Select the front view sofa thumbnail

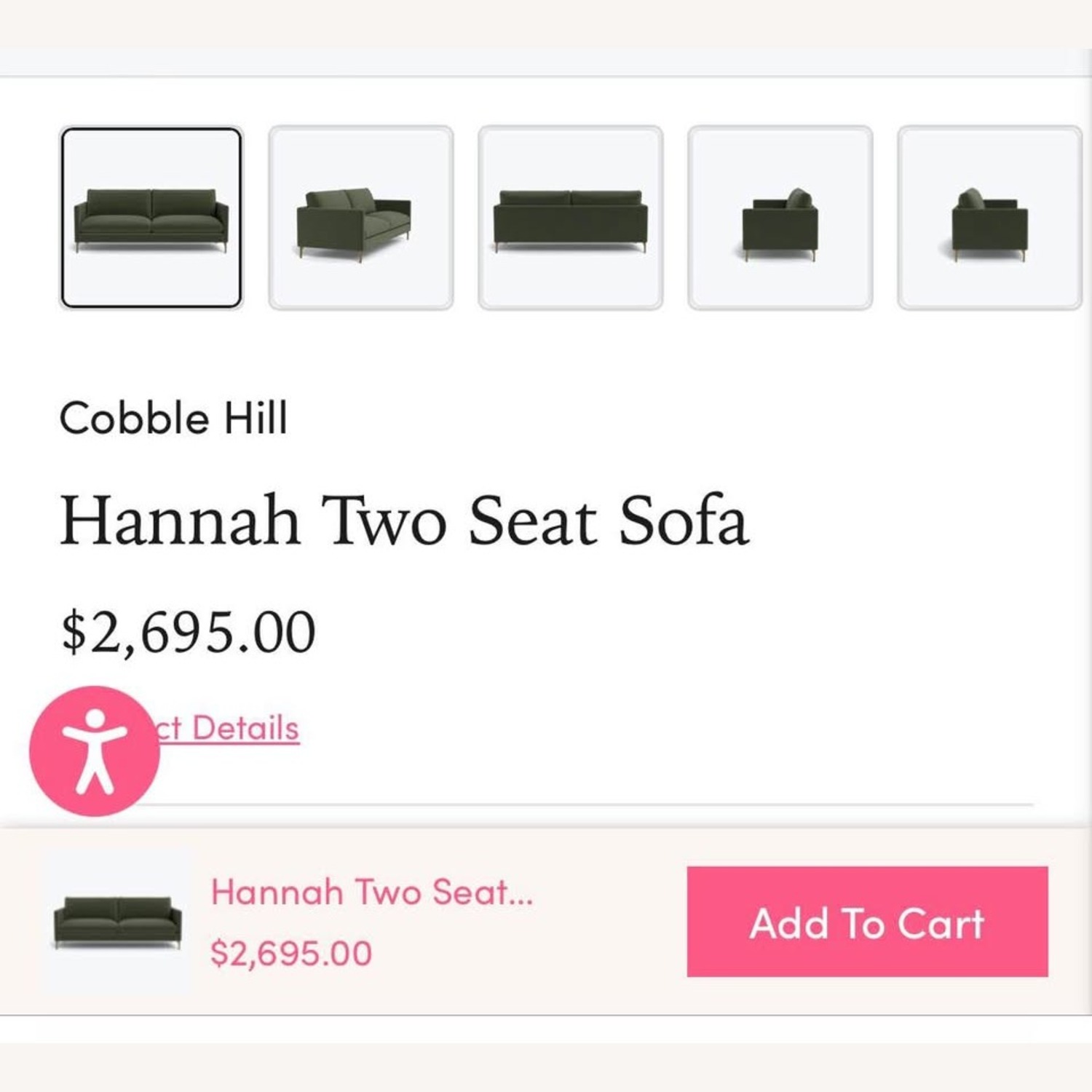coord(151,218)
